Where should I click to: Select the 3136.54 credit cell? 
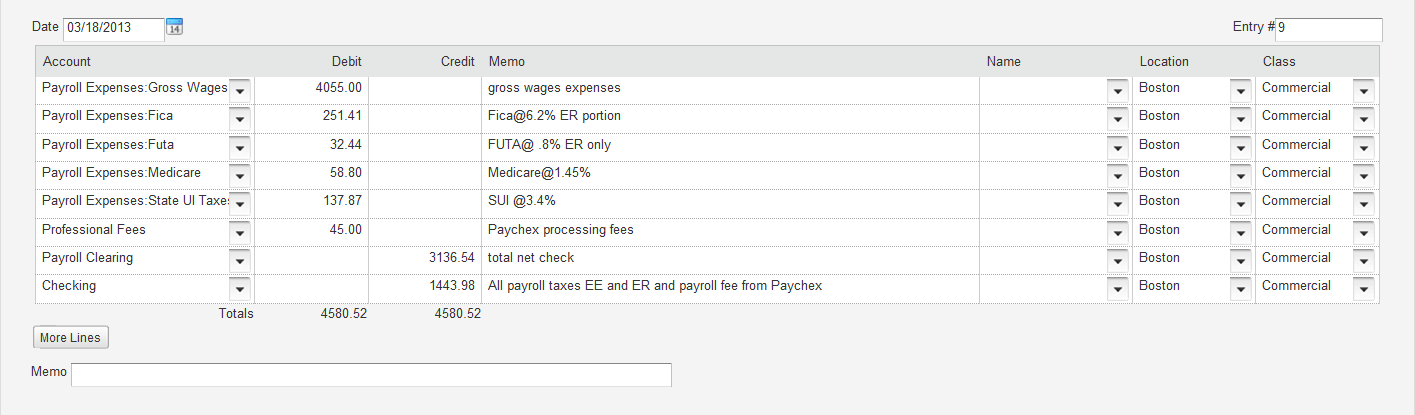425,259
